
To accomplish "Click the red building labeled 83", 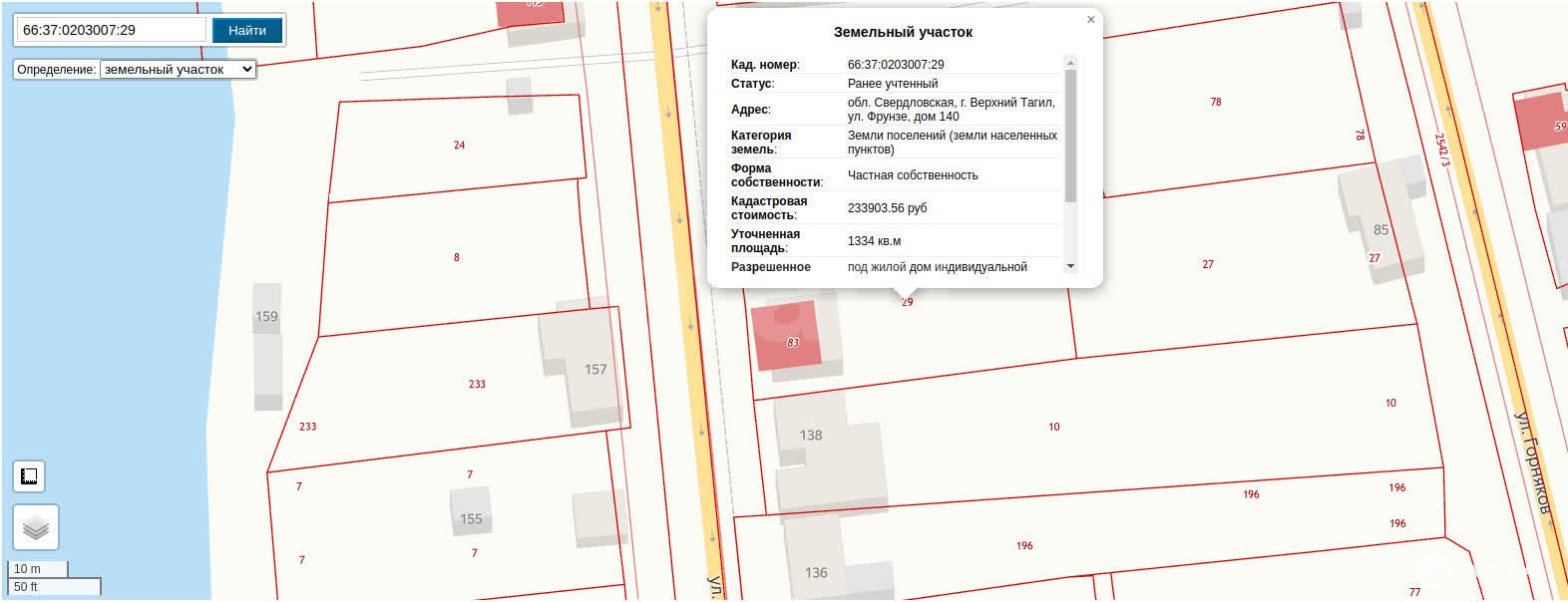I will pyautogui.click(x=787, y=337).
